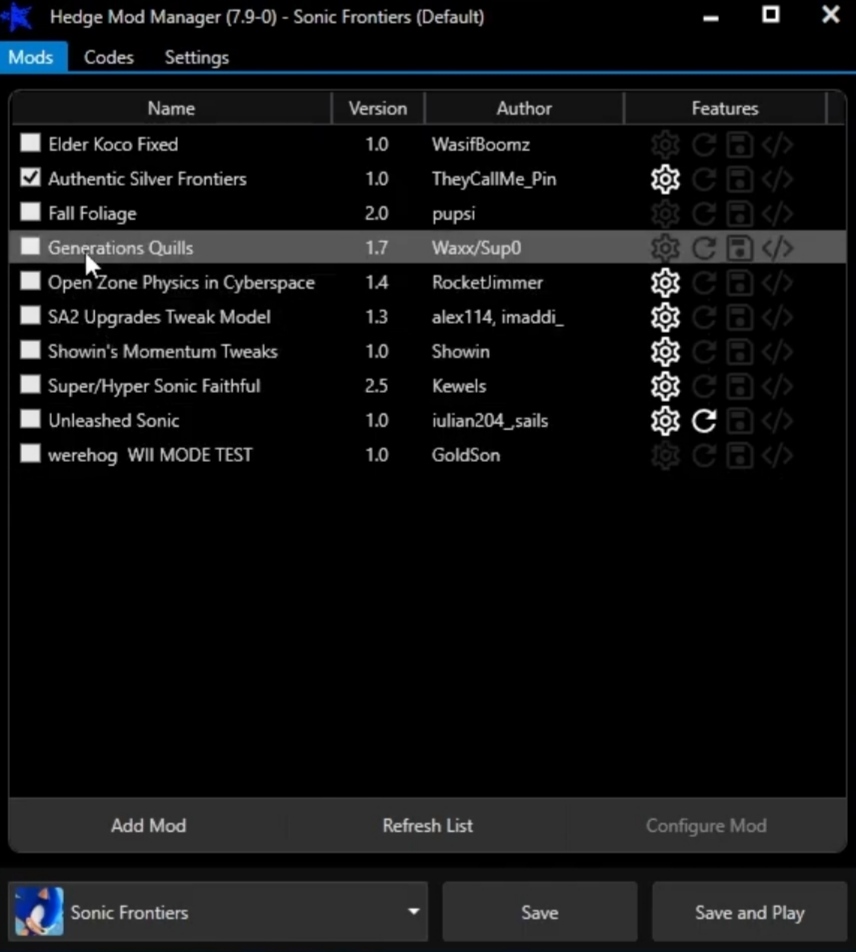Open config gear for Open Zone Physics in Cyberspace
Screen dimensions: 856x952
coord(665,283)
